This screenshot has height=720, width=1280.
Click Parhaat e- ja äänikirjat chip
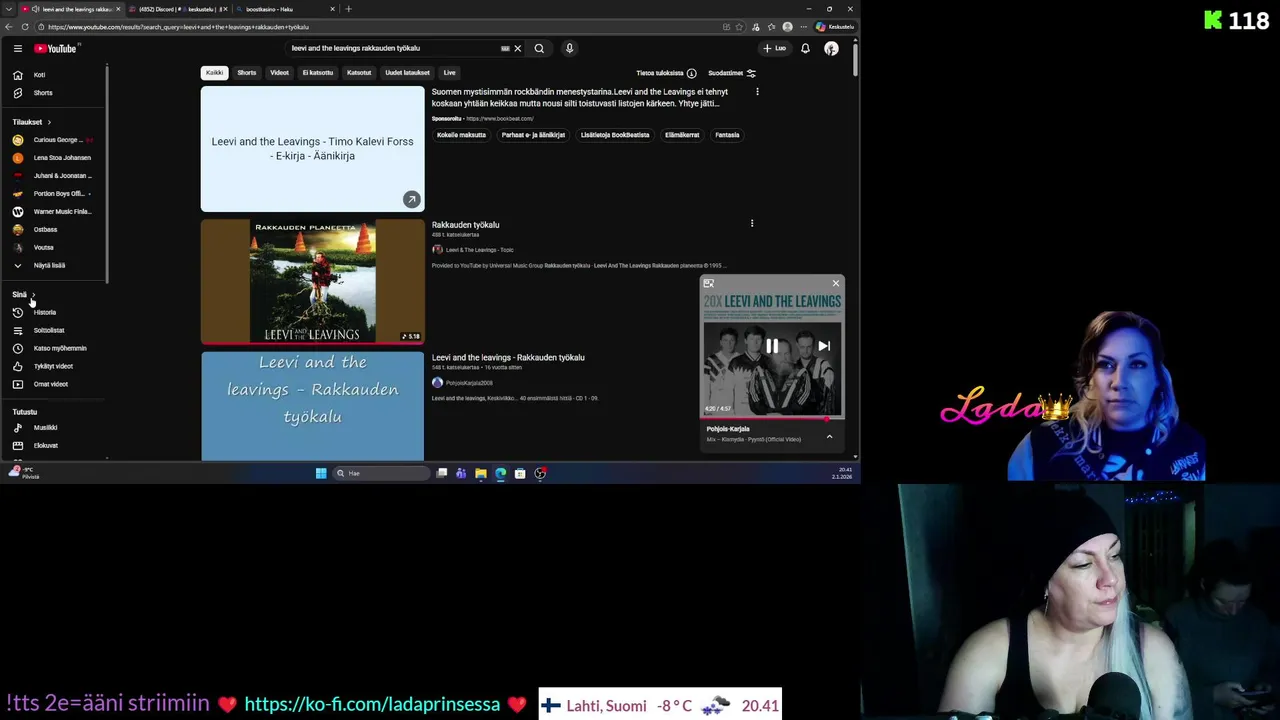click(533, 135)
